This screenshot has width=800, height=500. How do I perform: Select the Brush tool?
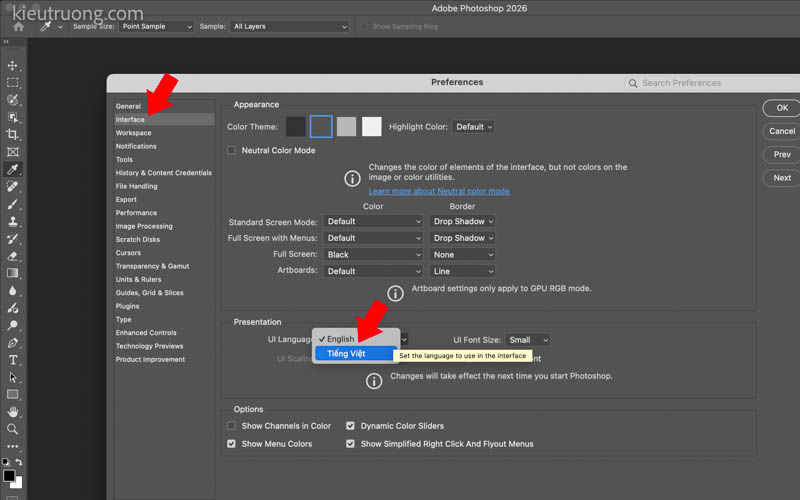13,204
